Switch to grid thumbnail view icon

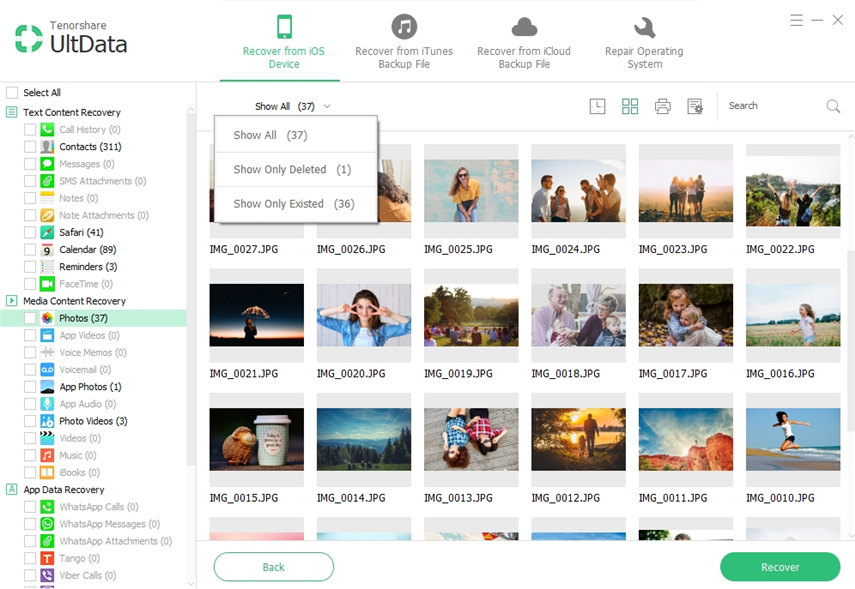point(630,106)
